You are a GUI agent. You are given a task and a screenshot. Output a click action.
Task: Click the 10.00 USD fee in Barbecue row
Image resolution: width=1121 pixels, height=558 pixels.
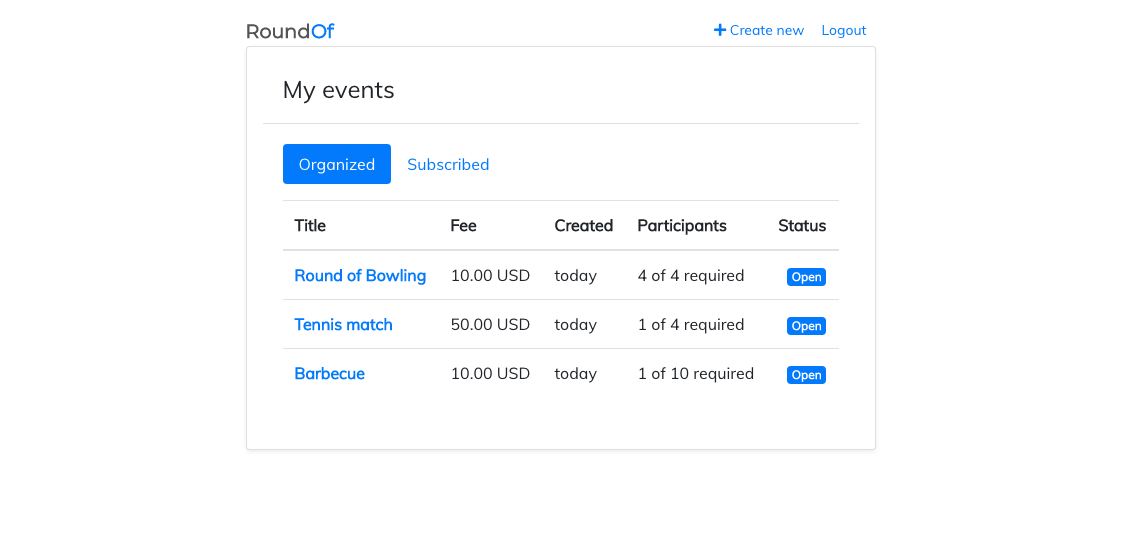coord(490,374)
